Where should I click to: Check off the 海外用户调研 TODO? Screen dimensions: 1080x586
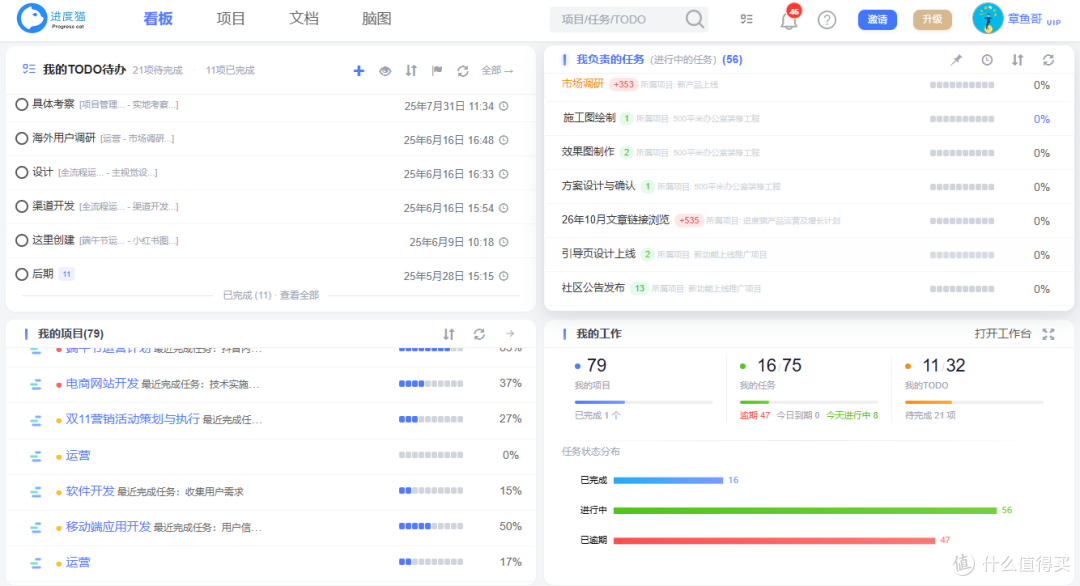(x=21, y=138)
